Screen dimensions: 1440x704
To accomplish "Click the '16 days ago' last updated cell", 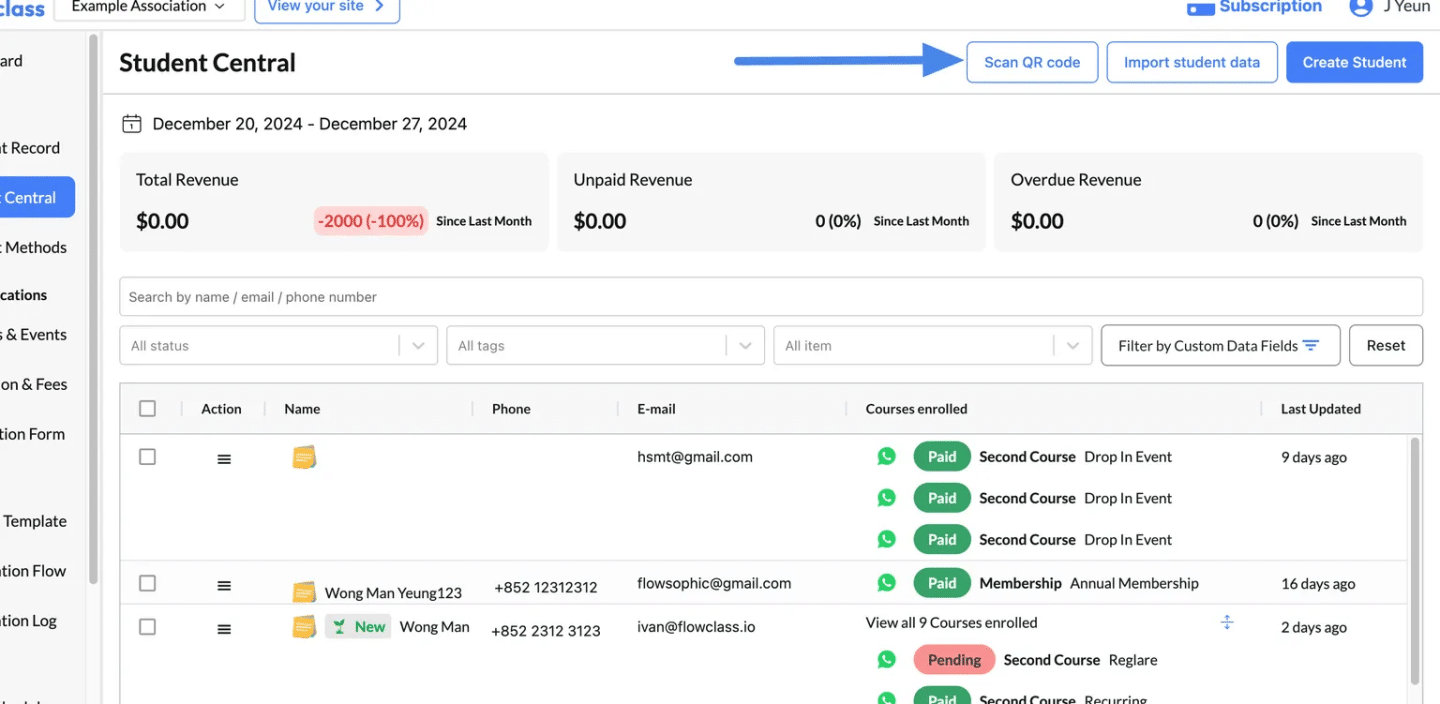I will [x=1318, y=584].
